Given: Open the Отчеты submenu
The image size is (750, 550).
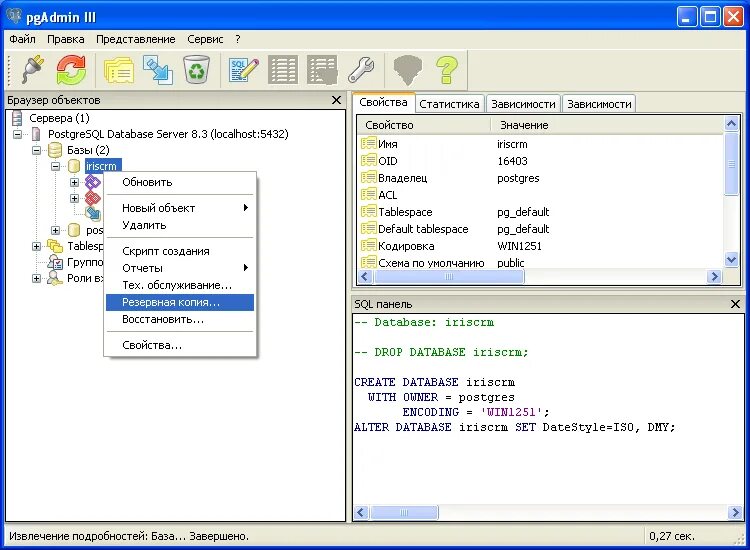Looking at the screenshot, I should coord(180,268).
